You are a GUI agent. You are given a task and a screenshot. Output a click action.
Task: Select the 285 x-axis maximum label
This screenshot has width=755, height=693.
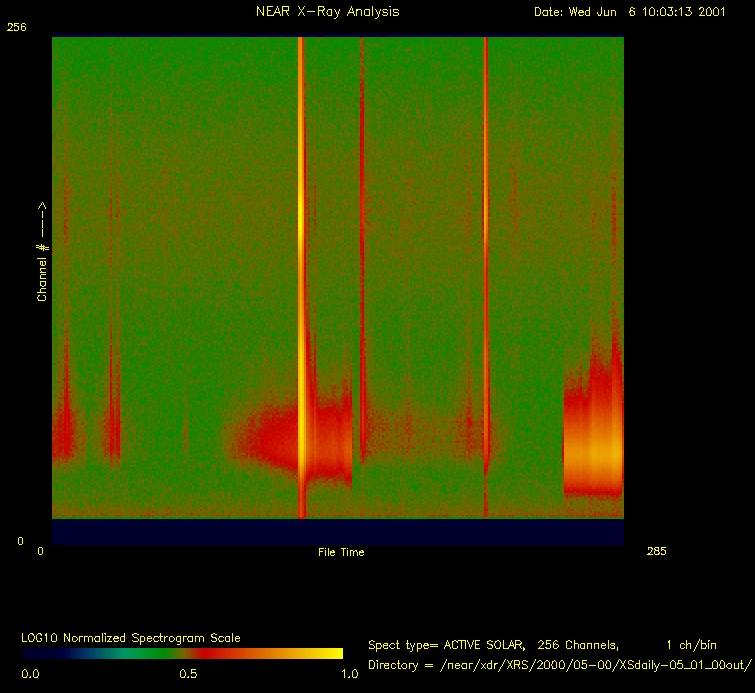pyautogui.click(x=656, y=551)
